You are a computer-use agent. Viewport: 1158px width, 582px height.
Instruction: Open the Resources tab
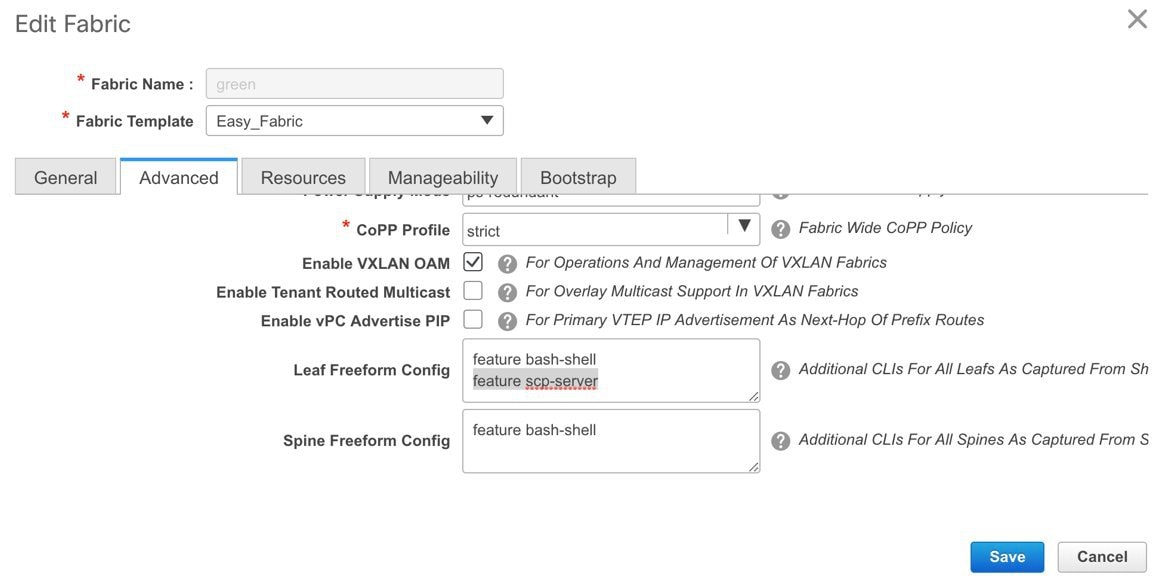tap(304, 177)
